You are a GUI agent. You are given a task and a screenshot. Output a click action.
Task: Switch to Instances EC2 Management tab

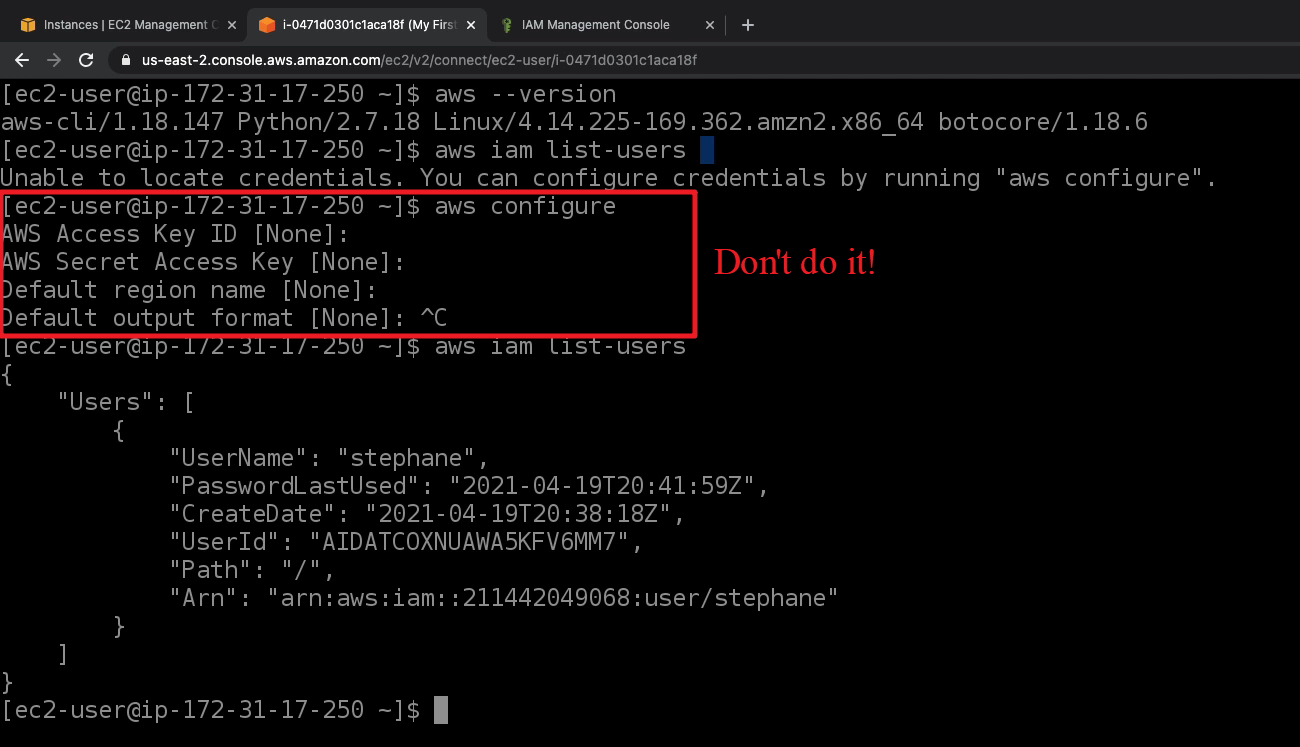130,25
